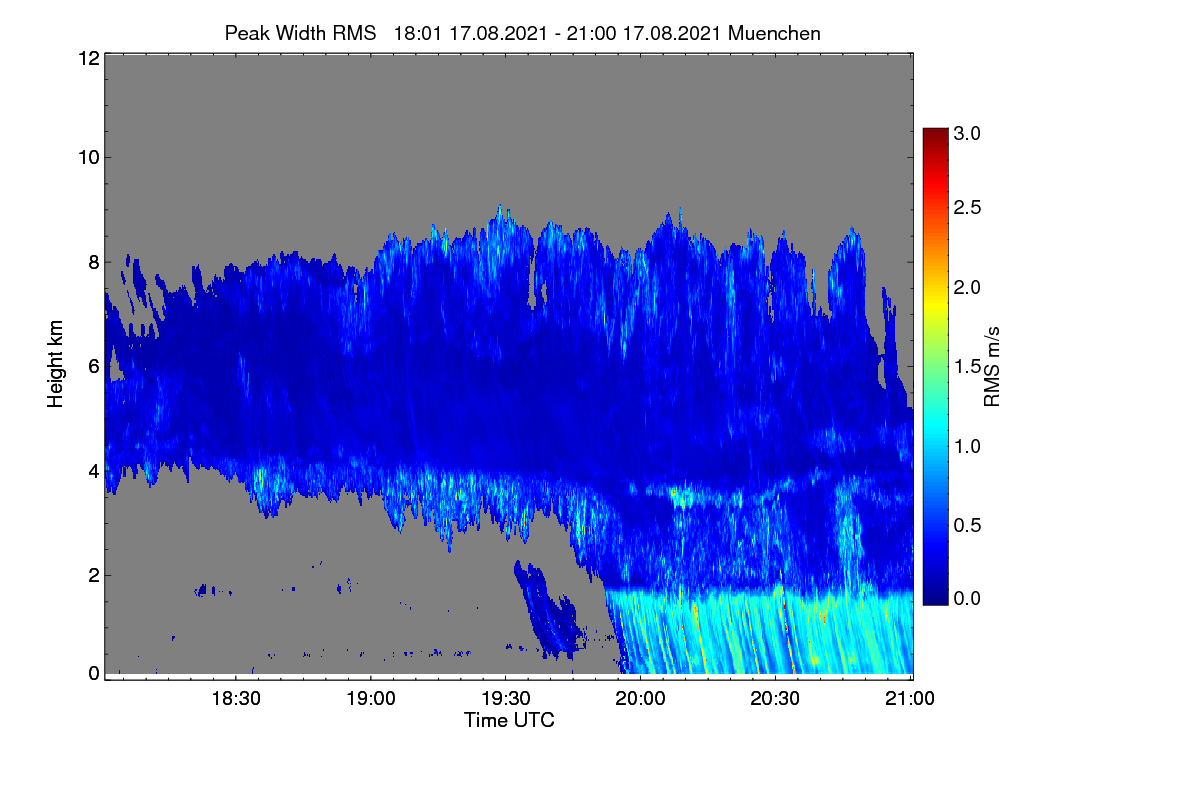Click the 21:00 time tick label
The height and width of the screenshot is (800, 1200).
coord(910,699)
